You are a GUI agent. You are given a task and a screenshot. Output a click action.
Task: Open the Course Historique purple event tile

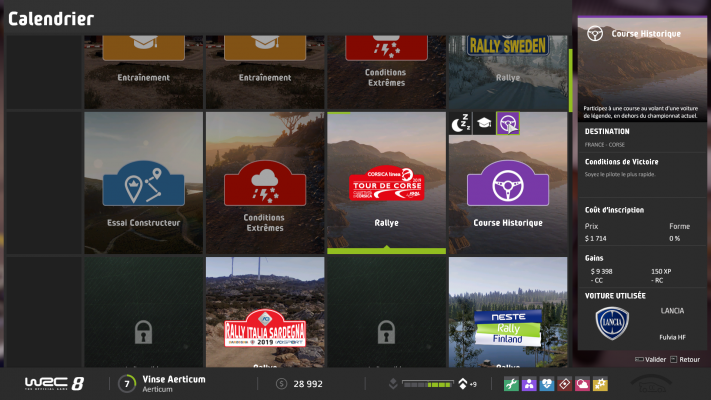pyautogui.click(x=508, y=183)
